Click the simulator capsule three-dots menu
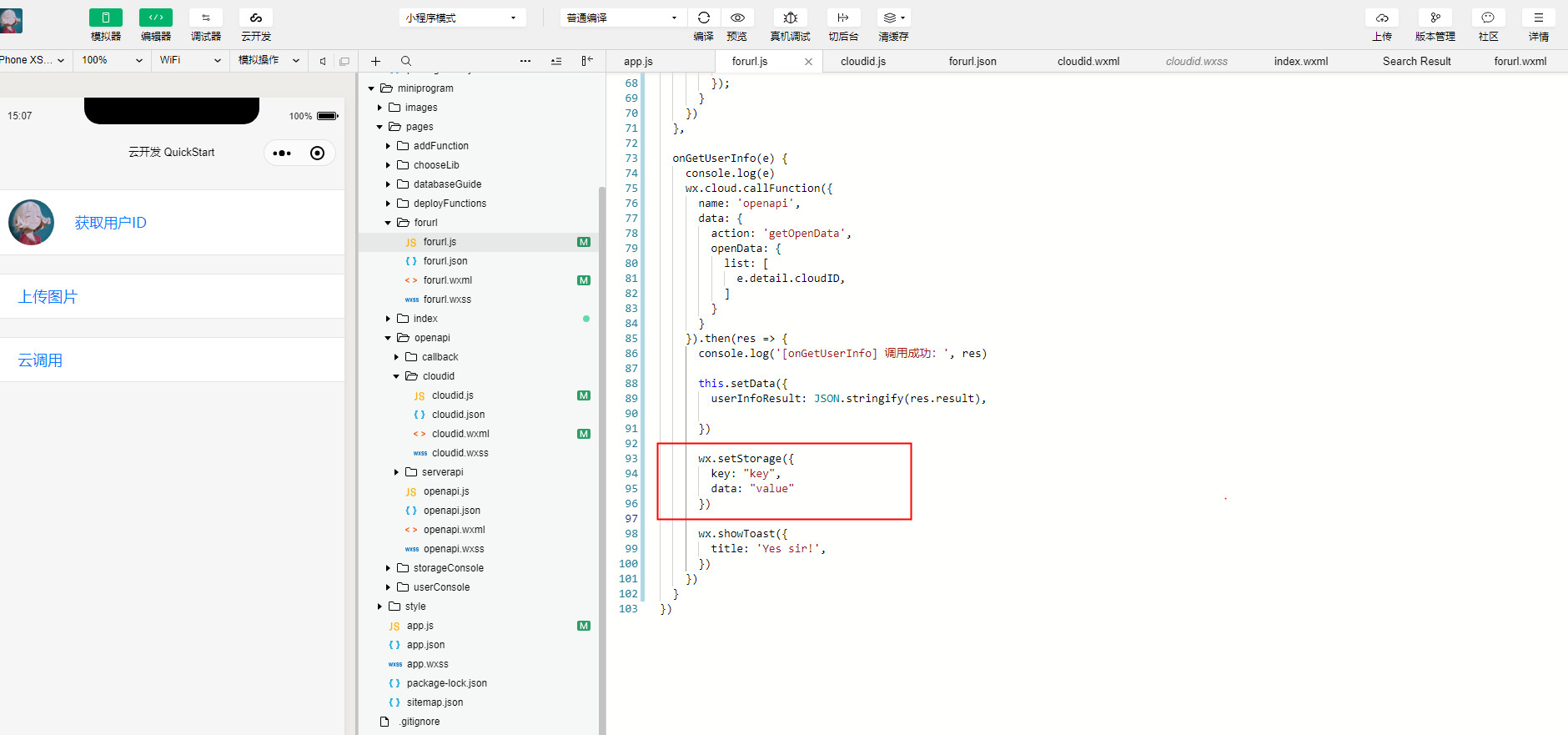This screenshot has width=1568, height=735. point(282,153)
